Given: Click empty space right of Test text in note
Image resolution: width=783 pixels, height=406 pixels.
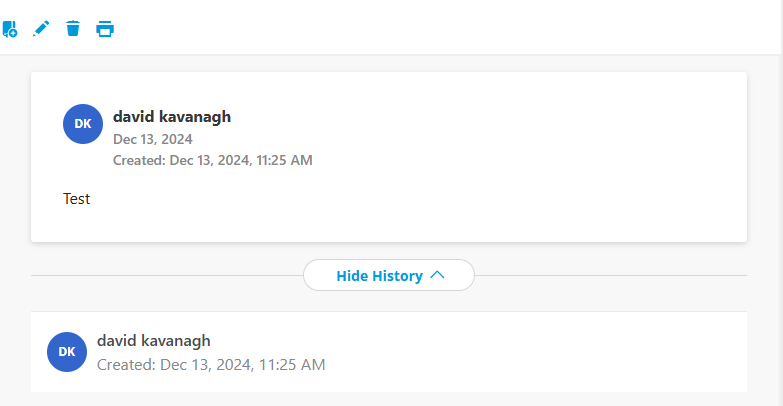Looking at the screenshot, I should [400, 199].
